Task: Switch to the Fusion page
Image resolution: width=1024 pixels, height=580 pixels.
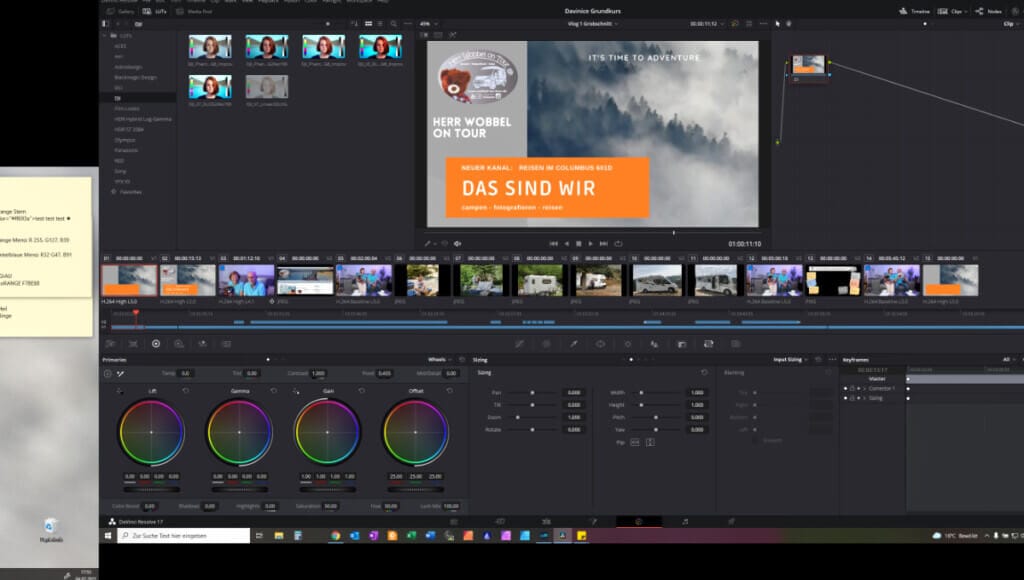Action: click(593, 521)
